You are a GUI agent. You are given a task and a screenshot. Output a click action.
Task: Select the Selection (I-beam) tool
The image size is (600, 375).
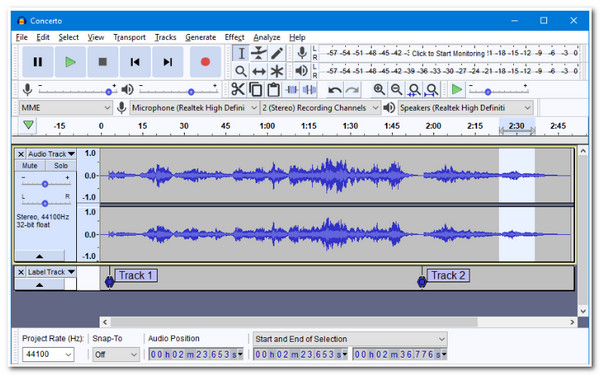coord(241,53)
